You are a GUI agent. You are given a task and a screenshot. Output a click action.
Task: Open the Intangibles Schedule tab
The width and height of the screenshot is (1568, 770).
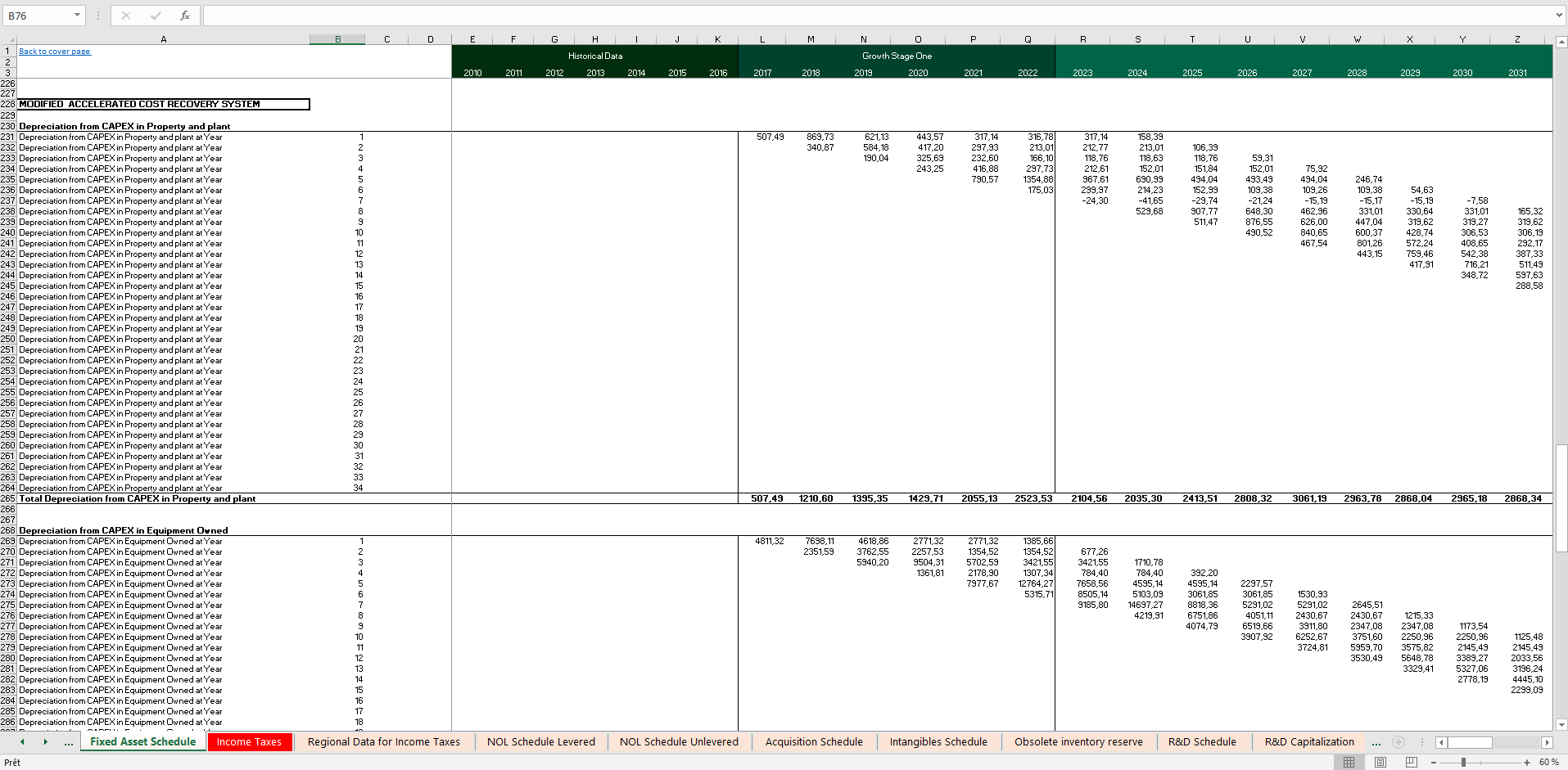coord(938,742)
